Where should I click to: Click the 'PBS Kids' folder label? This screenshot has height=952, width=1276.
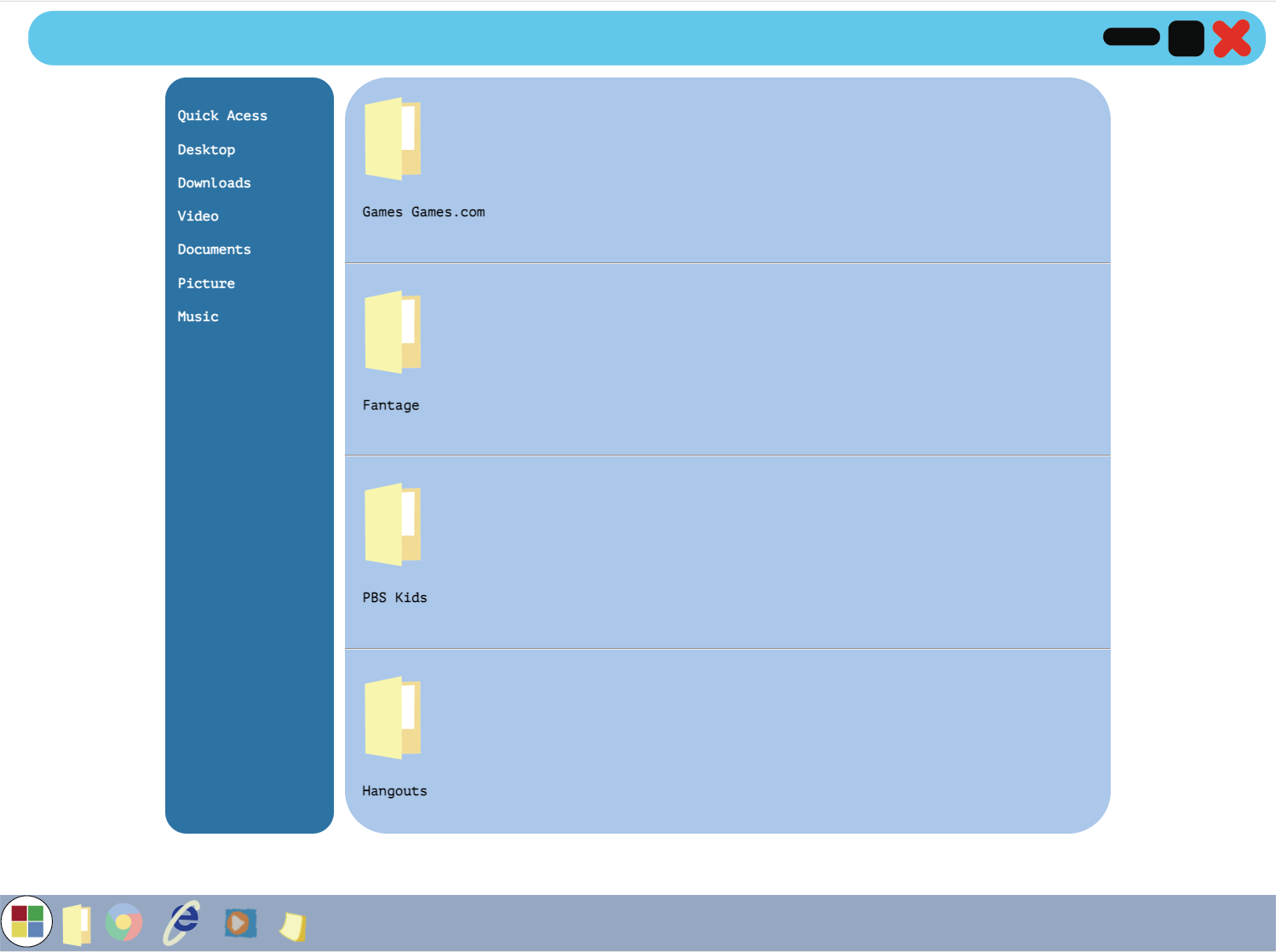pyautogui.click(x=394, y=598)
